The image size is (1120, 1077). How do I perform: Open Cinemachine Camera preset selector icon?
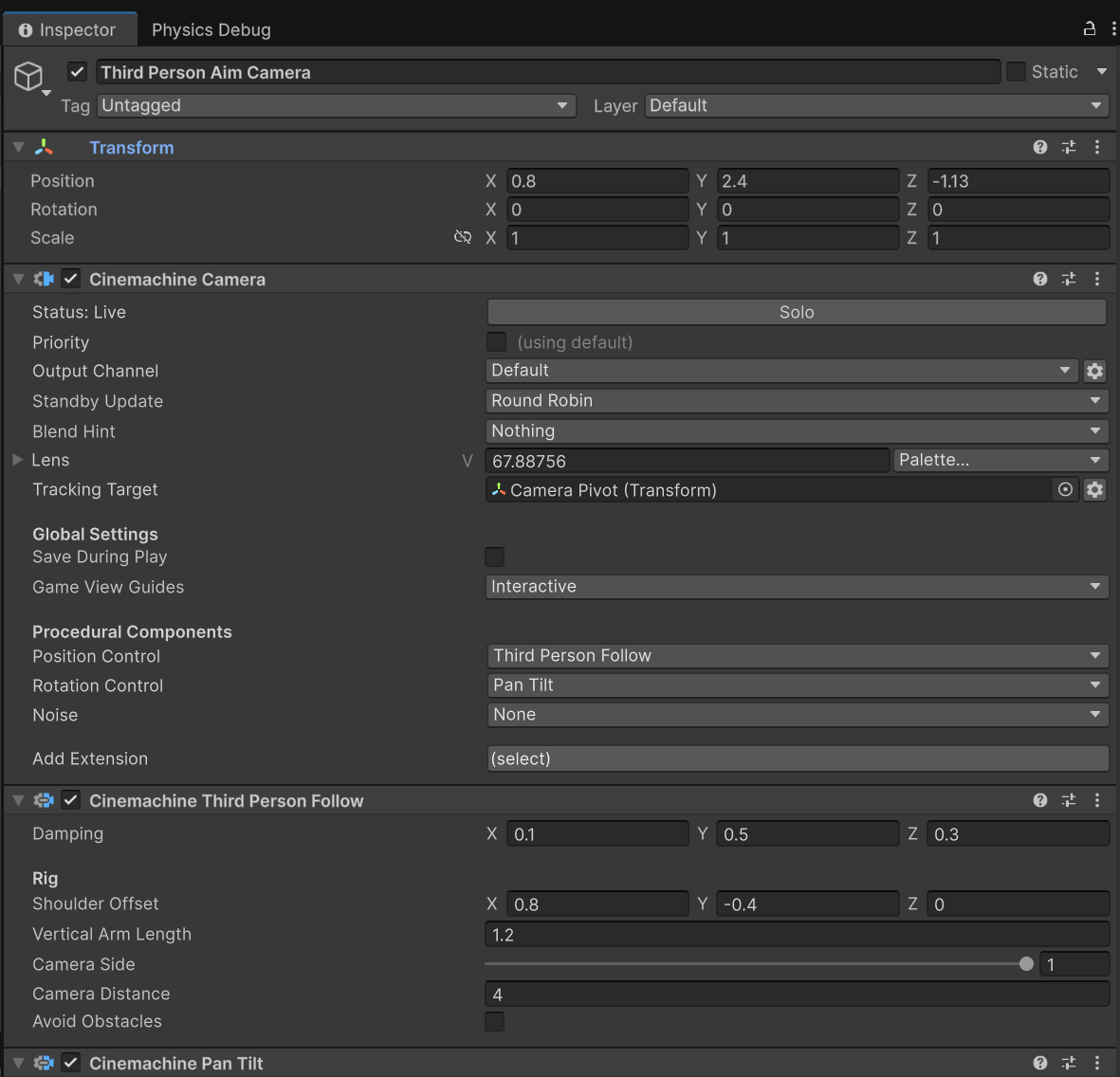point(1069,279)
